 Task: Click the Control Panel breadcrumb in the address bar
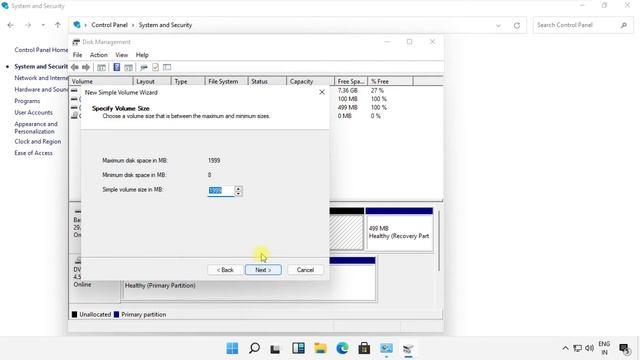(109, 25)
